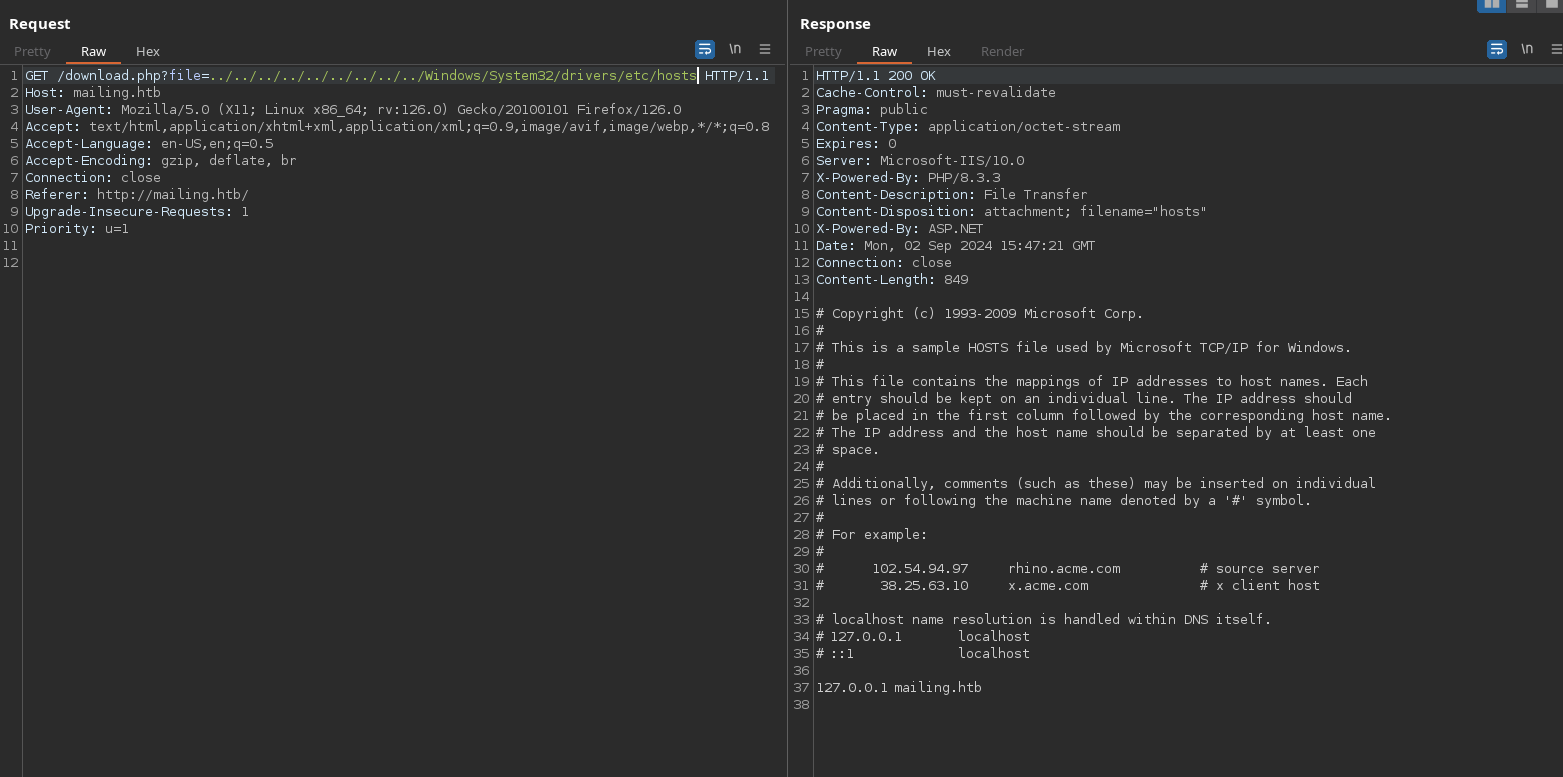Click Connection: close in the Response
The width and height of the screenshot is (1563, 777).
(884, 263)
